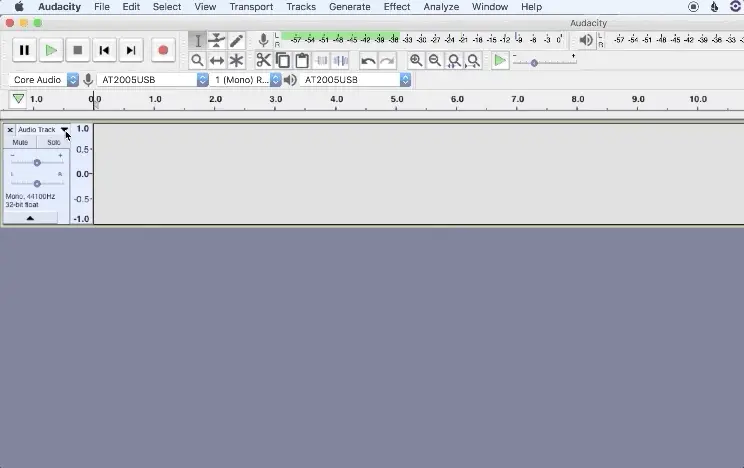The image size is (744, 468).
Task: Click the timeline ruler at 5.0 seconds
Action: point(397,100)
